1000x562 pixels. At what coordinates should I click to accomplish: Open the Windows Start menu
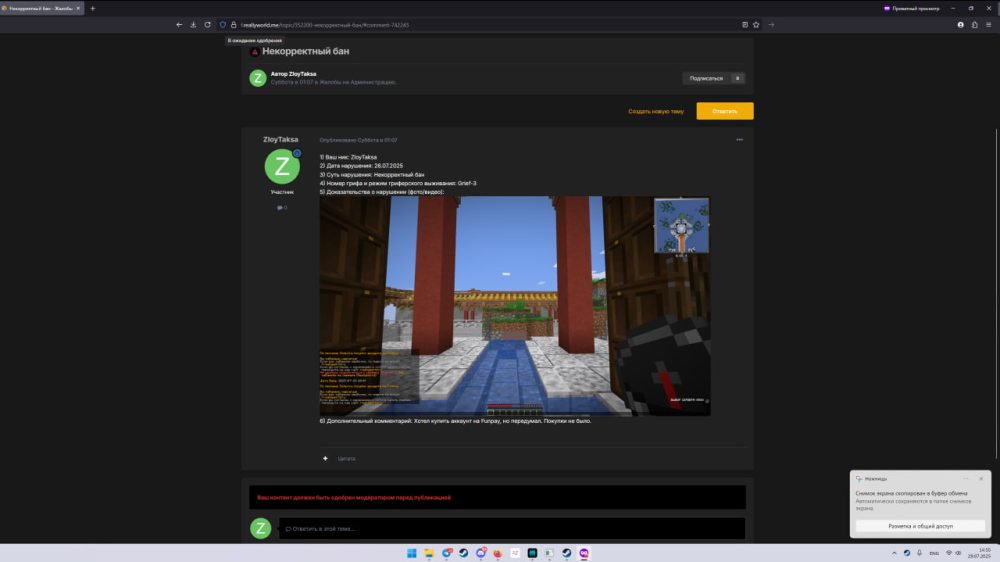click(412, 553)
